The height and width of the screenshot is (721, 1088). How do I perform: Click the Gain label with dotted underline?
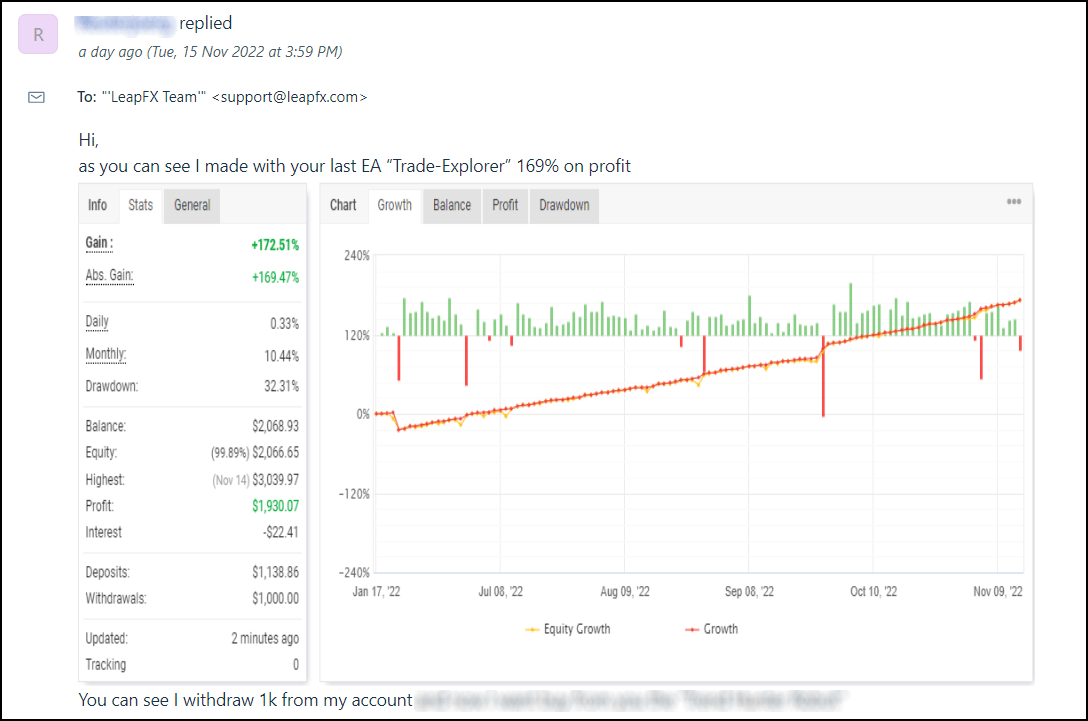99,243
